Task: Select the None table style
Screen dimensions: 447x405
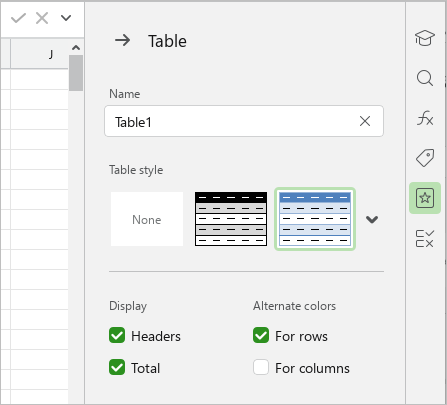Action: pos(147,219)
